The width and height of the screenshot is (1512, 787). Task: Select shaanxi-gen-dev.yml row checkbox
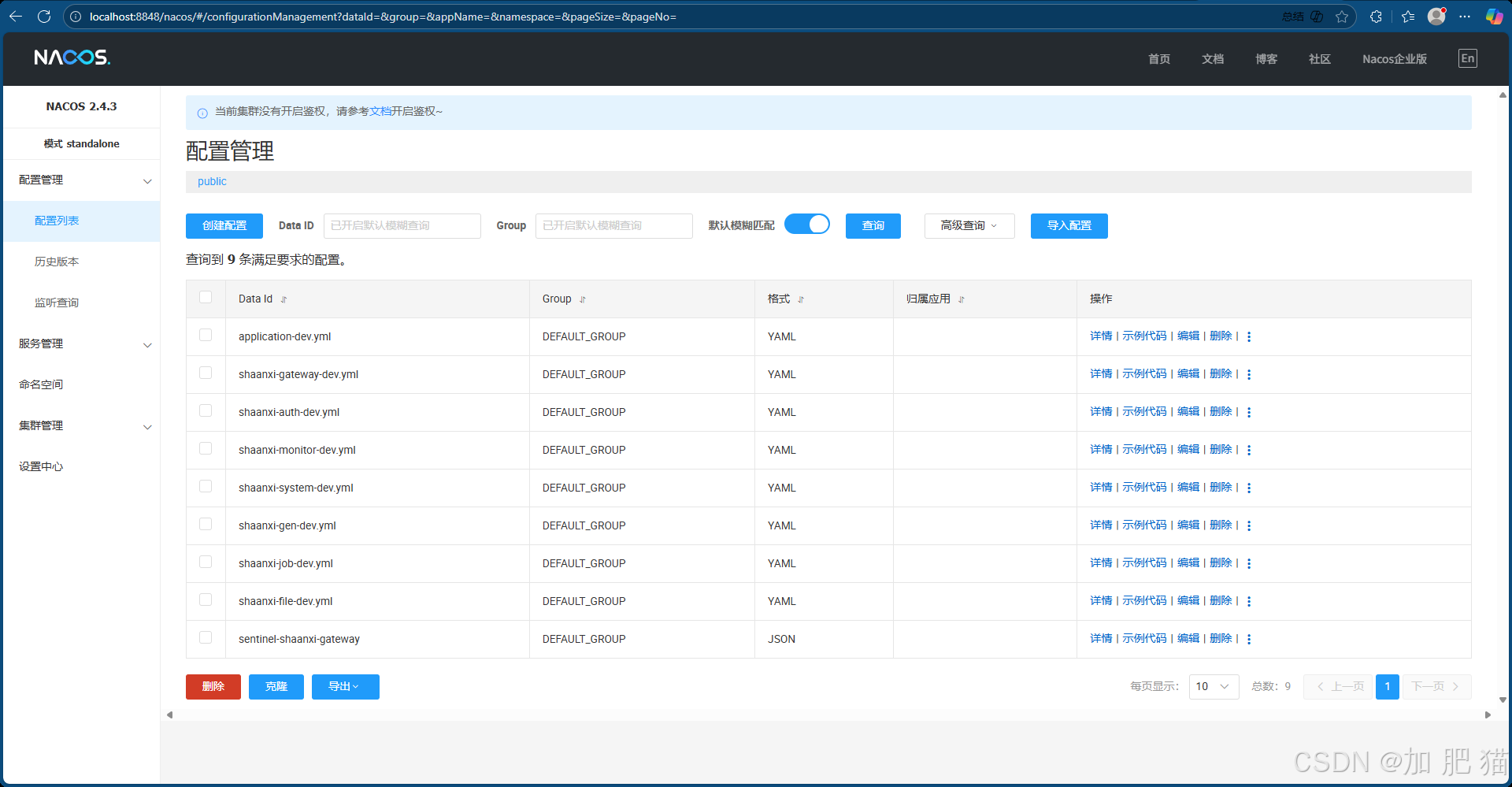coord(206,524)
